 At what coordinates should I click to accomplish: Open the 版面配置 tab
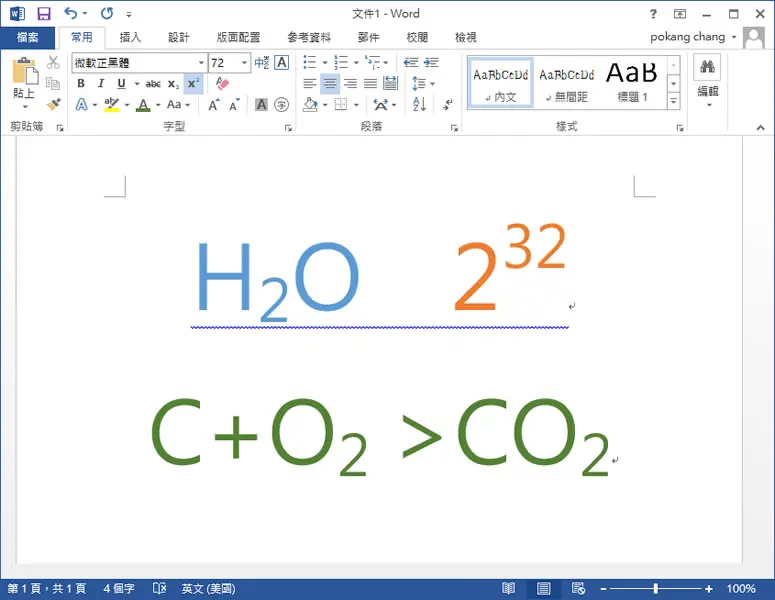(238, 37)
